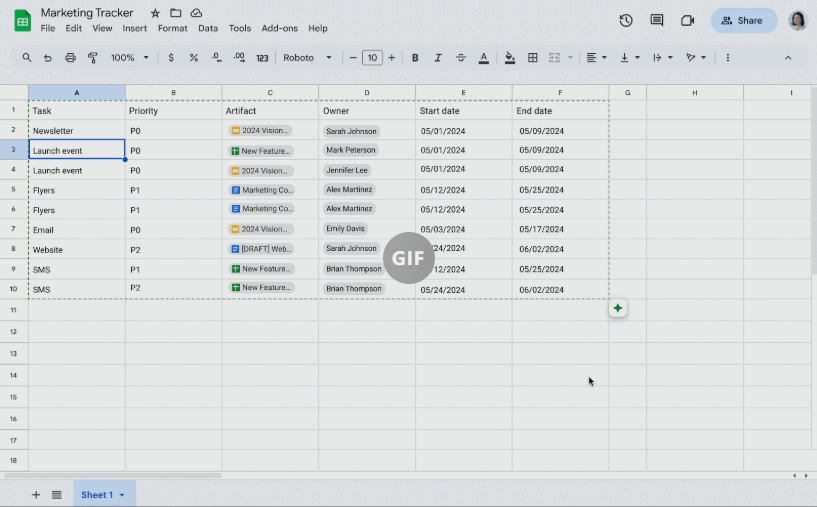
Task: Open version history clock icon
Action: (x=626, y=20)
